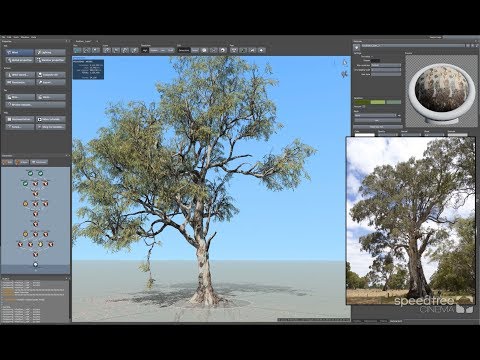Click the bark material preview sphere thumbnail

pos(441,92)
